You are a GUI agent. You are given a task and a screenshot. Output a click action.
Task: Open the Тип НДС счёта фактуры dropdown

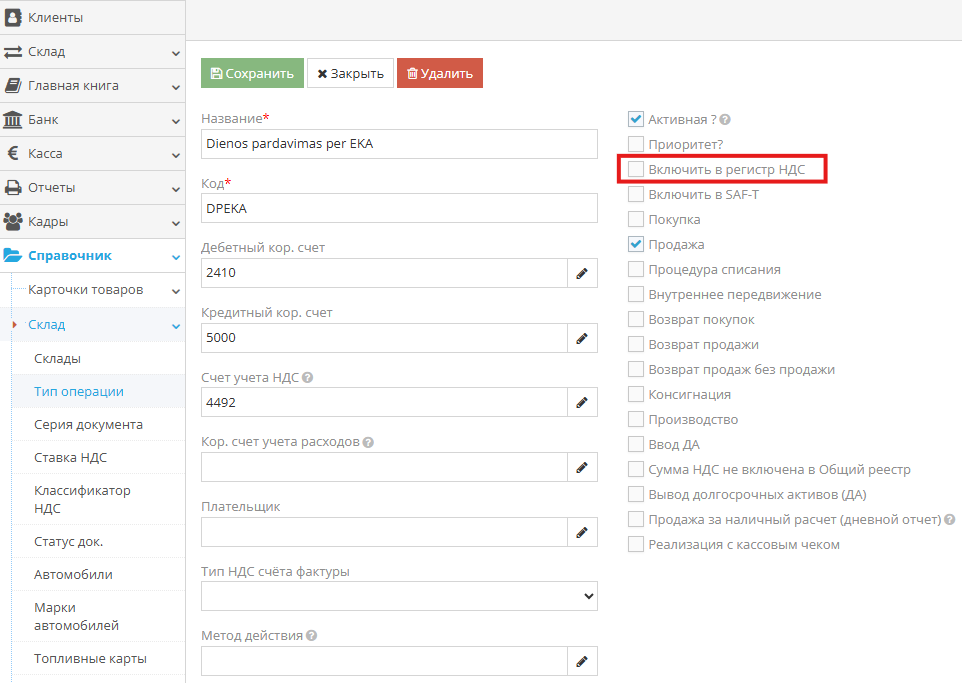point(399,597)
